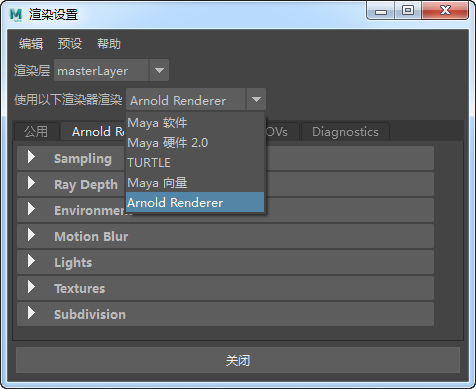Switch to the 公用 tab
476x389 pixels.
pyautogui.click(x=36, y=132)
